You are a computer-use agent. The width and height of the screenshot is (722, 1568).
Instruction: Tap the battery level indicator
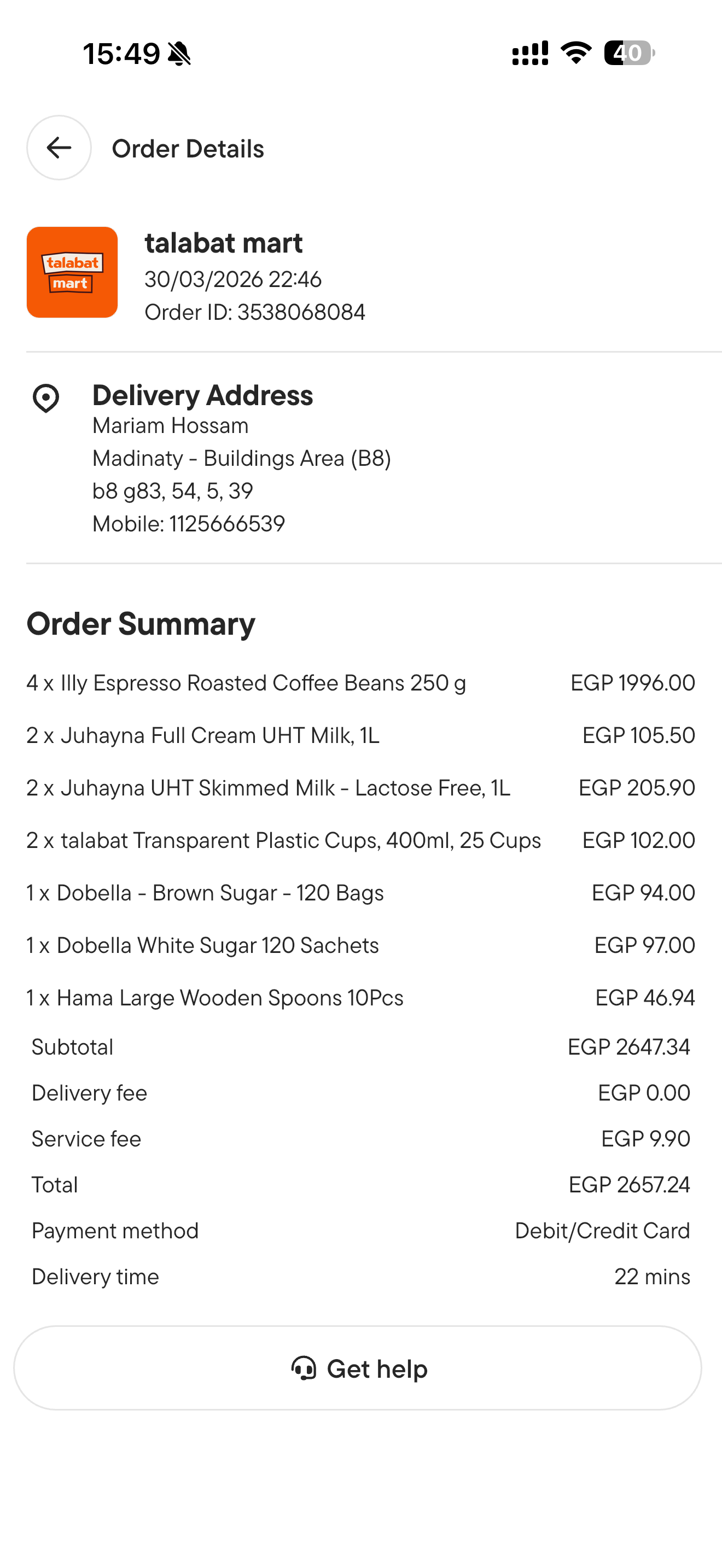(x=629, y=53)
